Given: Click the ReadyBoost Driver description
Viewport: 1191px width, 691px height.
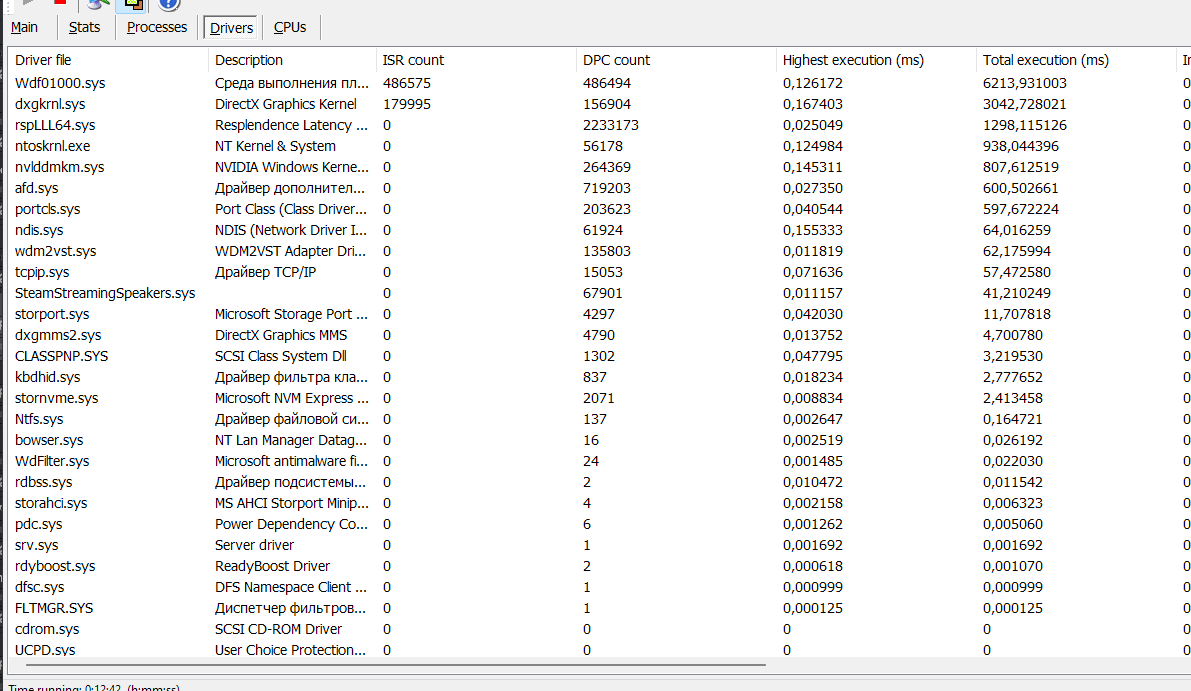Looking at the screenshot, I should click(272, 566).
